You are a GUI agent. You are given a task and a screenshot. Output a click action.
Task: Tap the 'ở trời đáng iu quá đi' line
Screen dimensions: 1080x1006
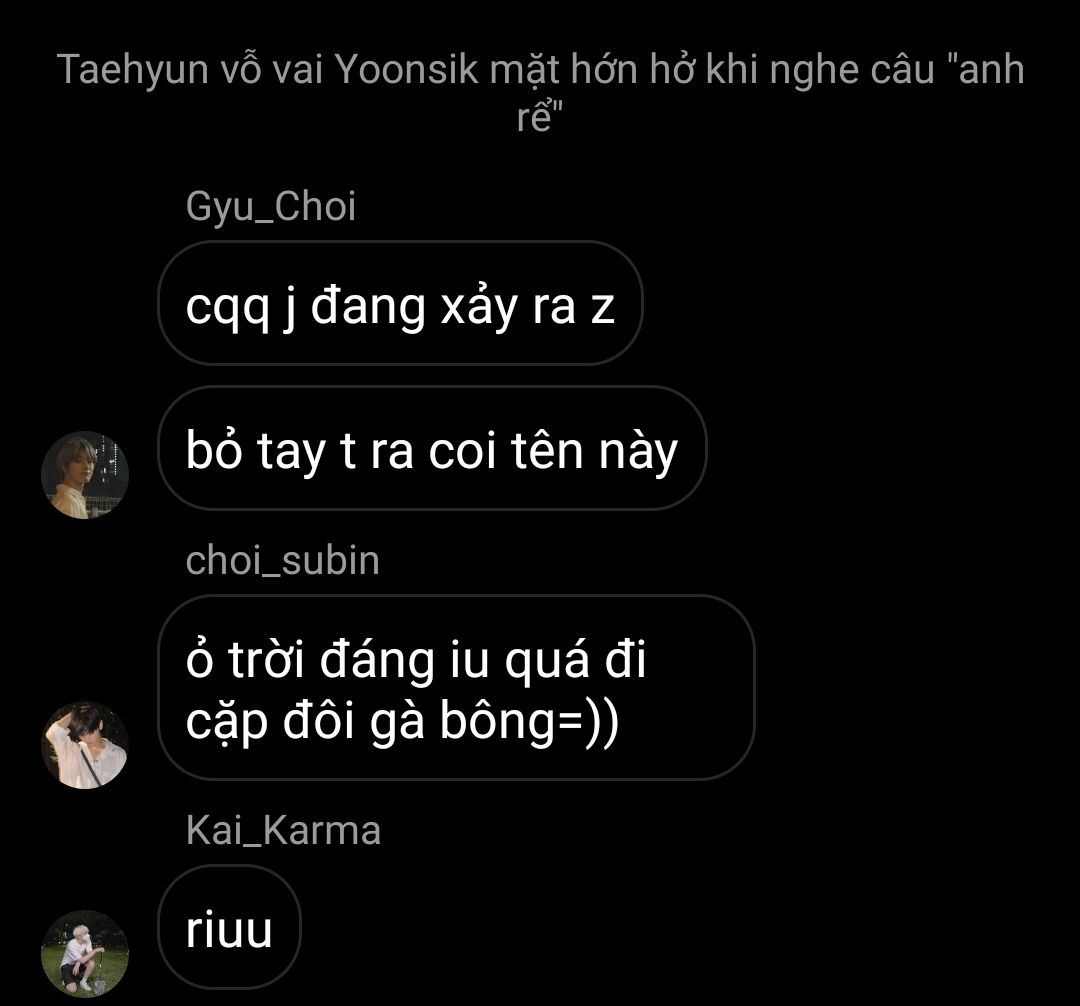[416, 658]
